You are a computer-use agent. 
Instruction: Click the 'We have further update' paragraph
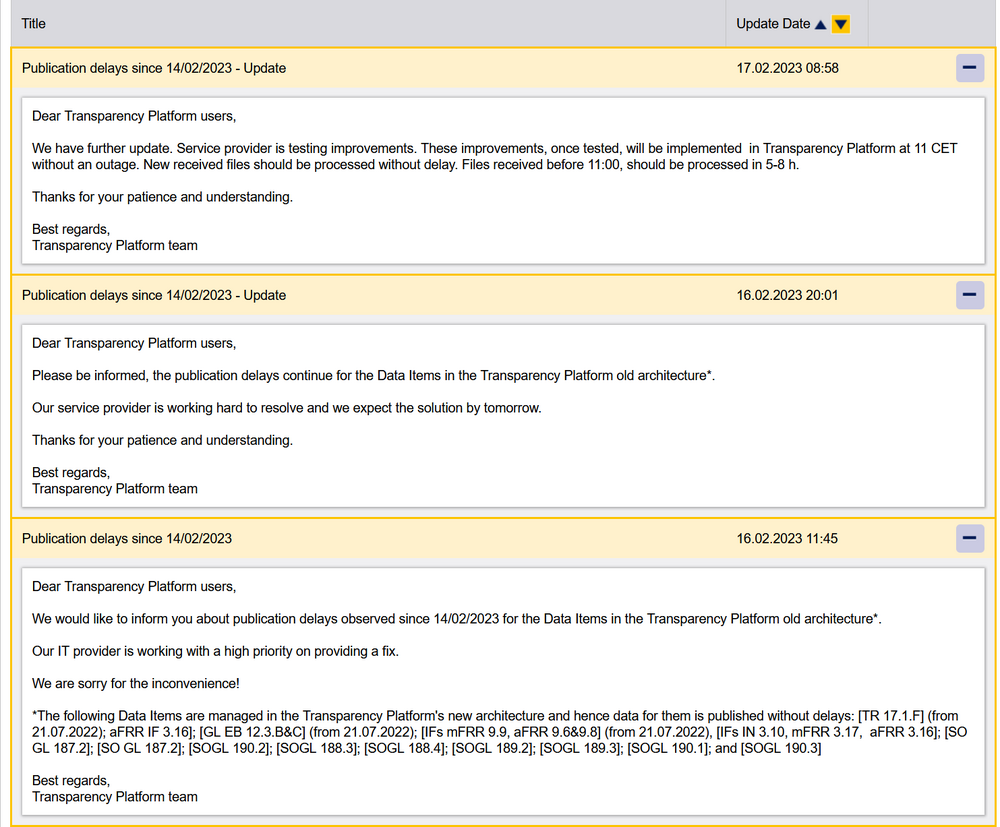494,156
